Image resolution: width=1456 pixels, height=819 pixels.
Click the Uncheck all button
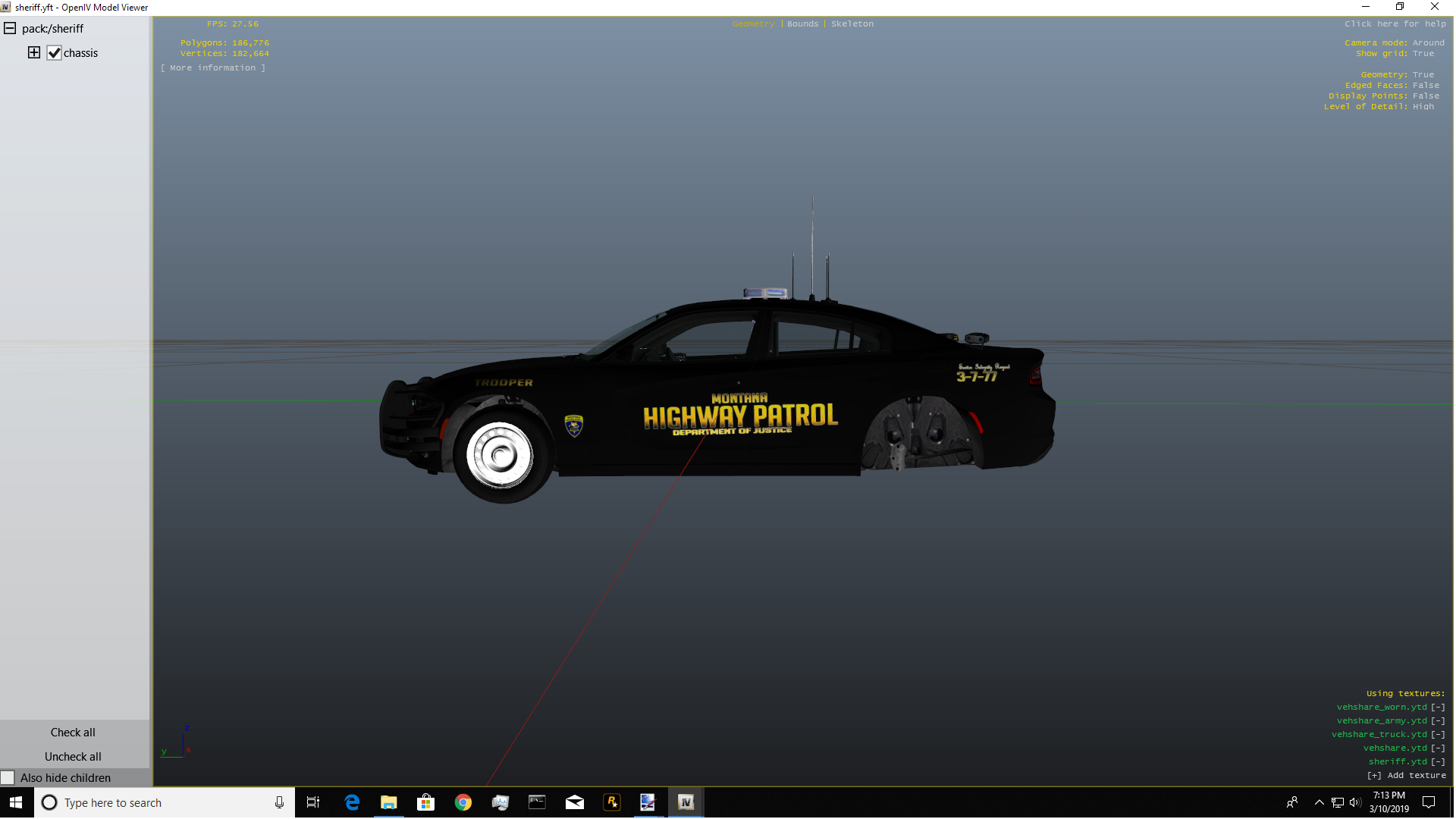coord(73,757)
